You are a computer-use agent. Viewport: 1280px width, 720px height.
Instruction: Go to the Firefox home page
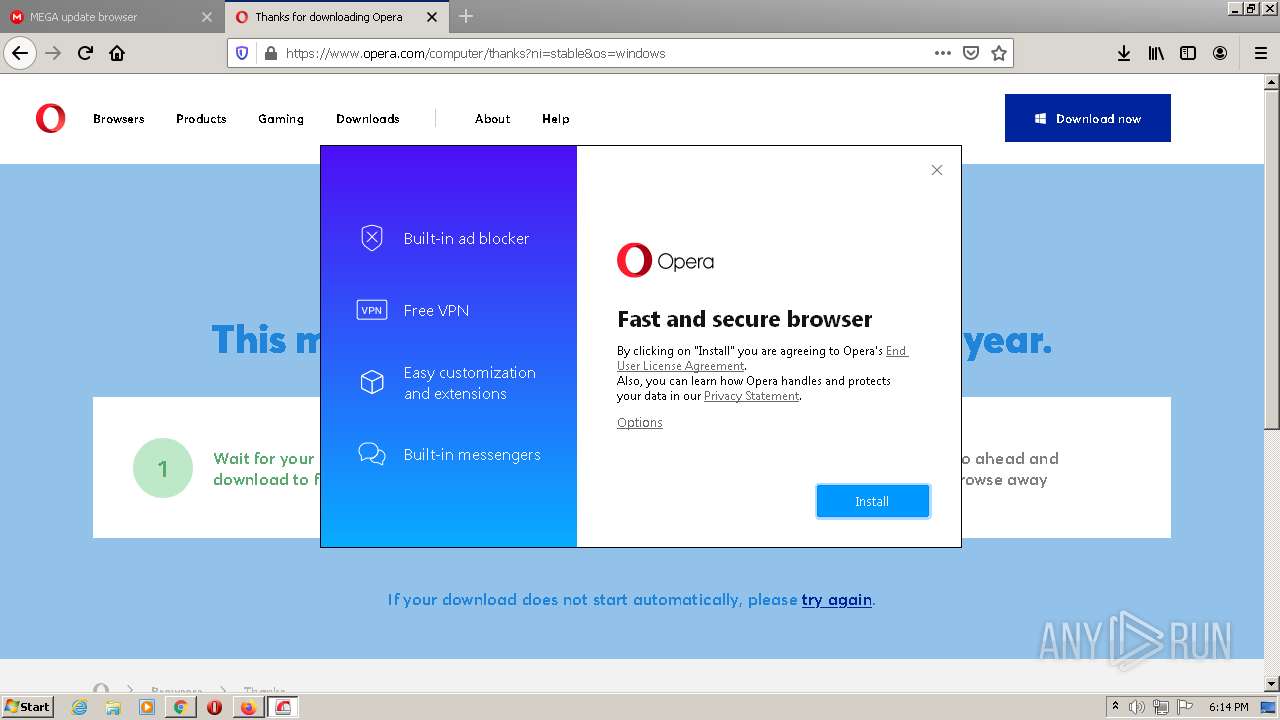click(117, 53)
